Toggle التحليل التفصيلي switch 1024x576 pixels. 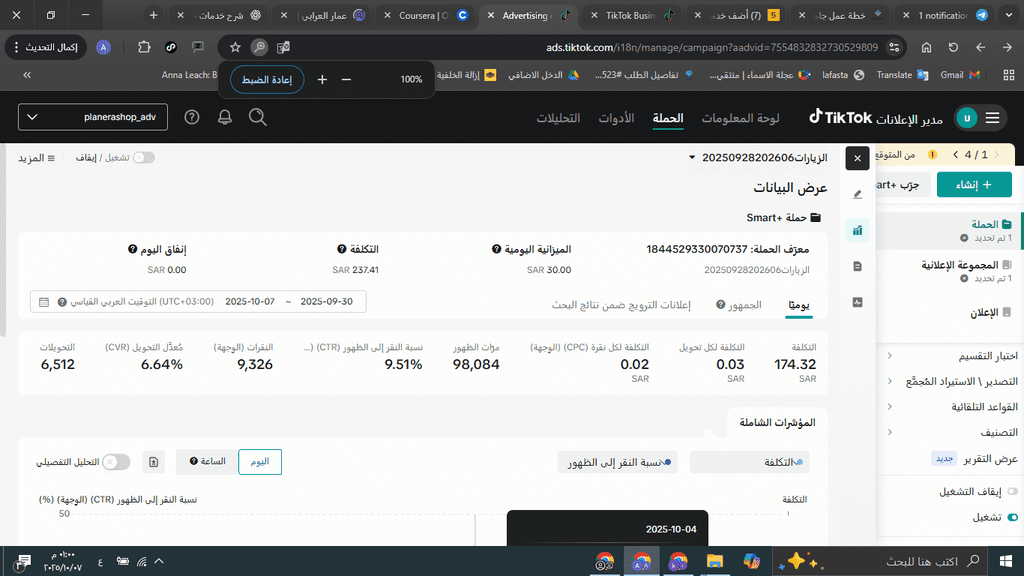click(116, 462)
